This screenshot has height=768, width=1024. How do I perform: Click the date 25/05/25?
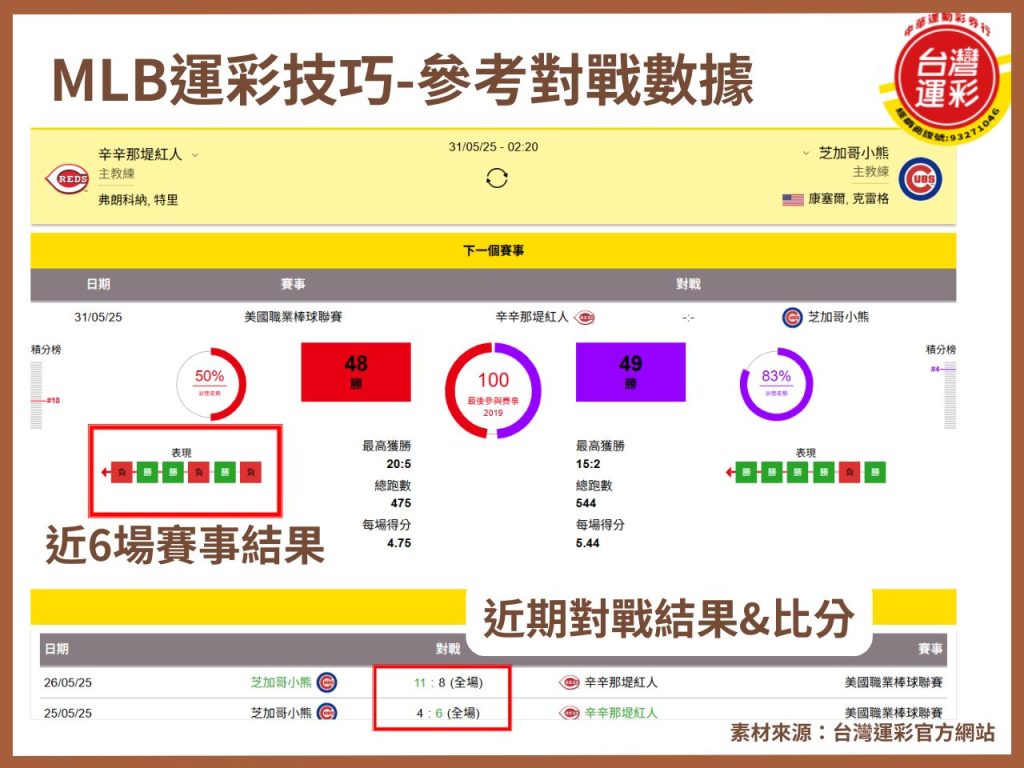(x=68, y=714)
